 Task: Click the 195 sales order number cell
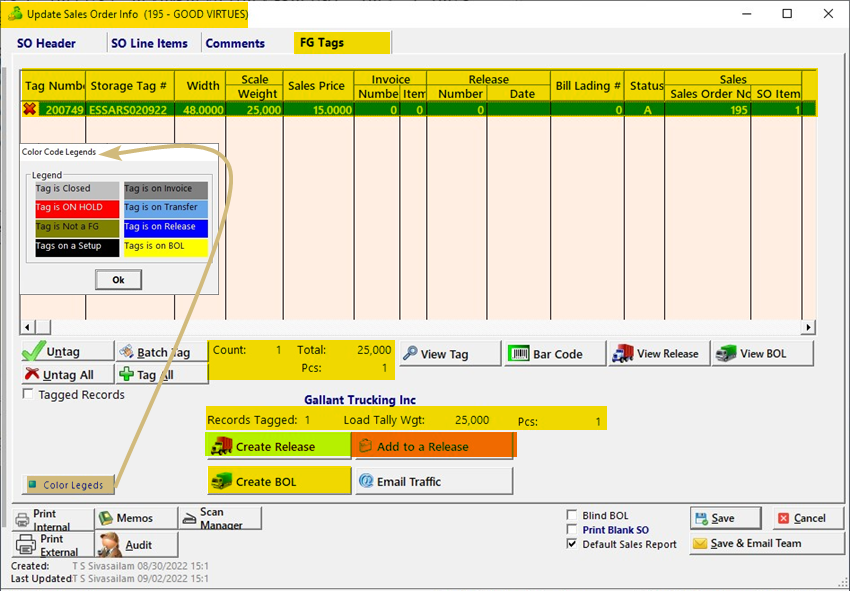[707, 110]
